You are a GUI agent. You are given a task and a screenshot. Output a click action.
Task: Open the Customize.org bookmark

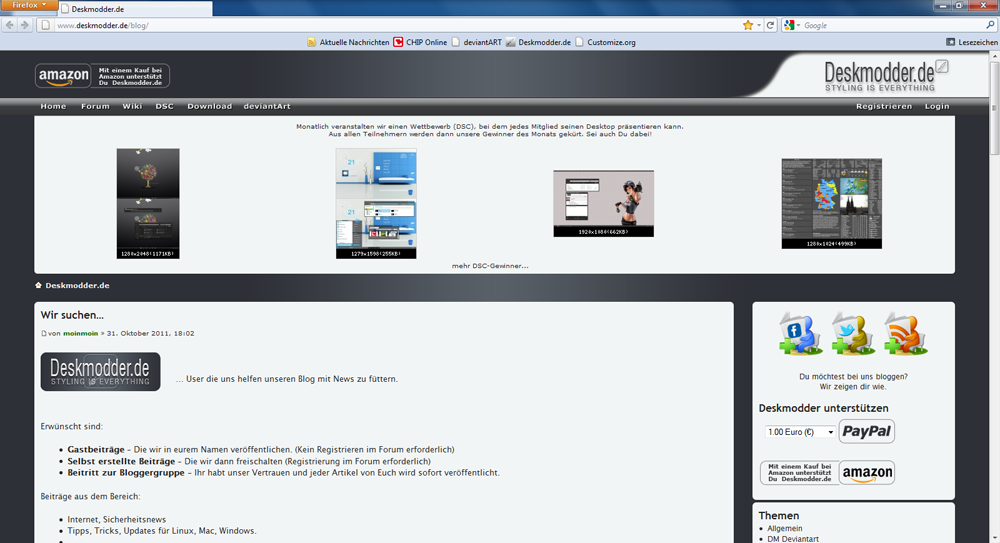click(605, 42)
